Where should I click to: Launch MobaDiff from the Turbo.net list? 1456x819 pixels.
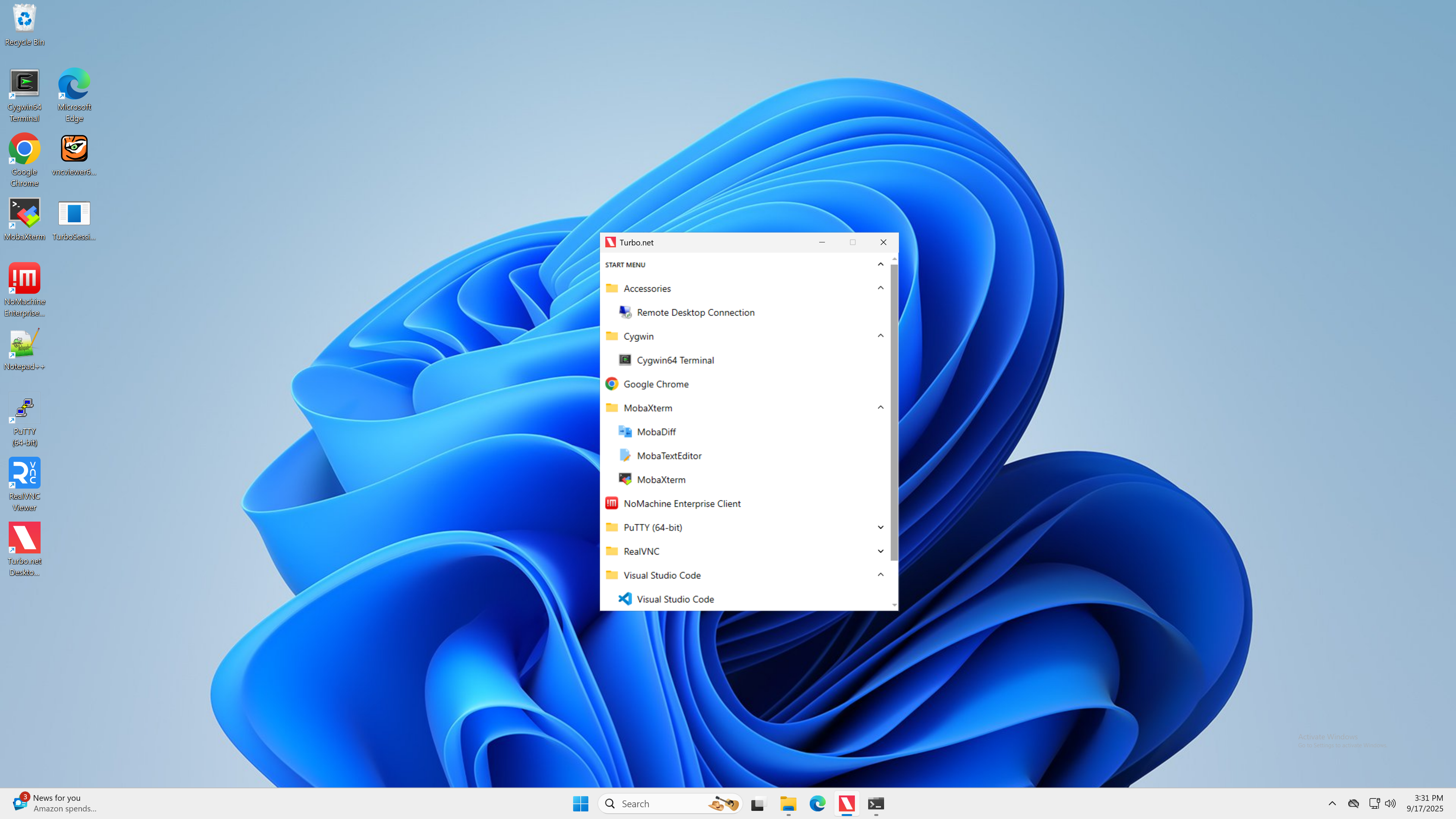point(745,432)
